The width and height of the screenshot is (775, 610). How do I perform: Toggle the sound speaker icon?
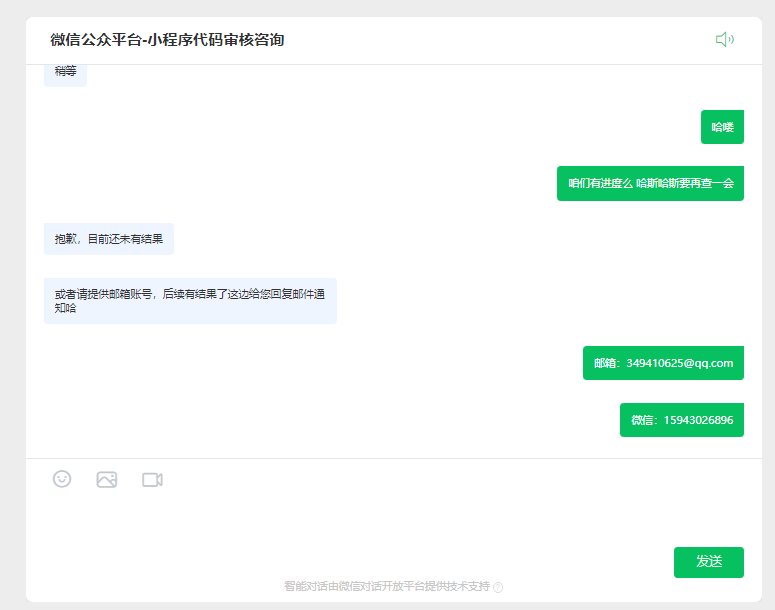point(725,40)
